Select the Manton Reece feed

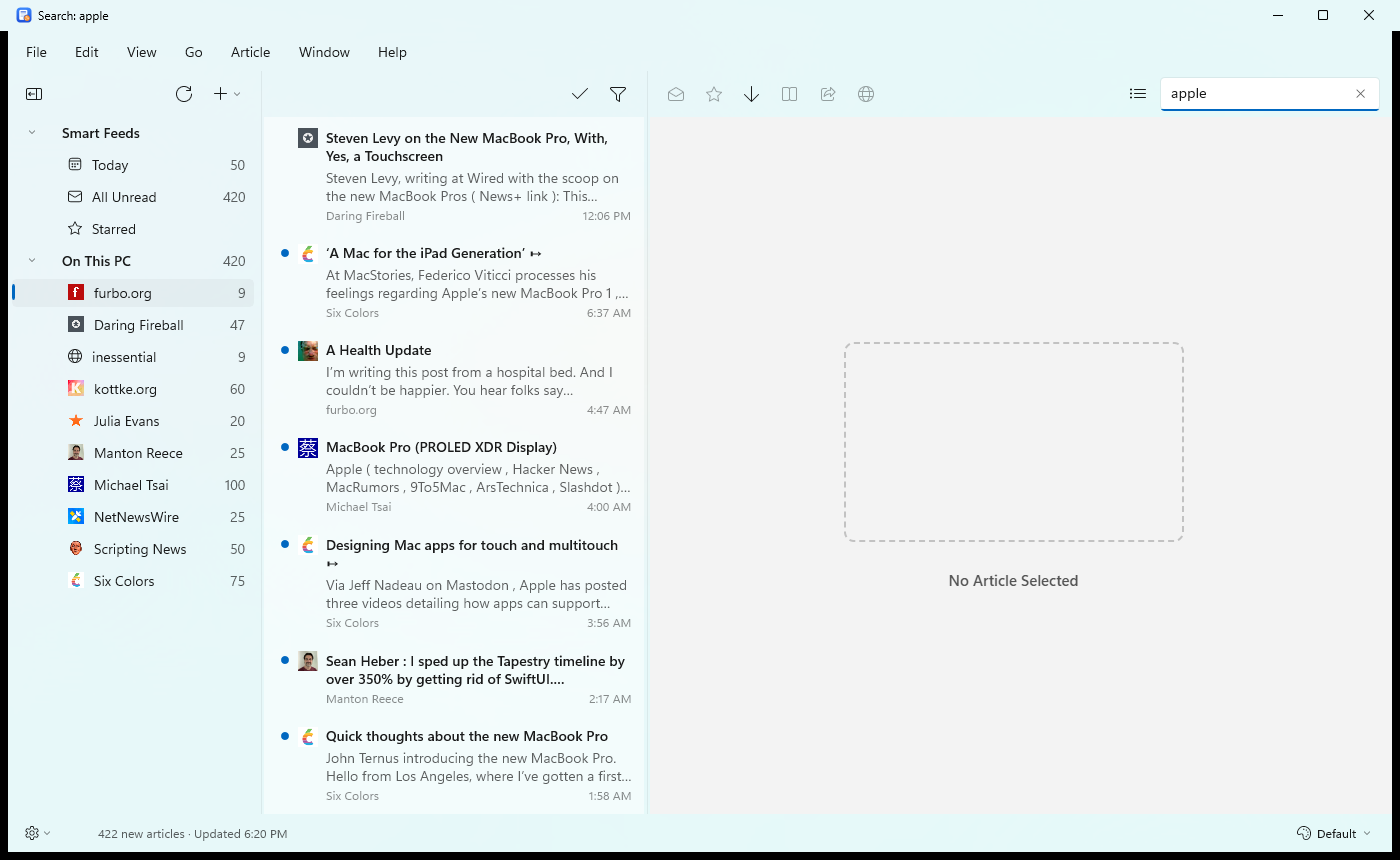pos(133,453)
